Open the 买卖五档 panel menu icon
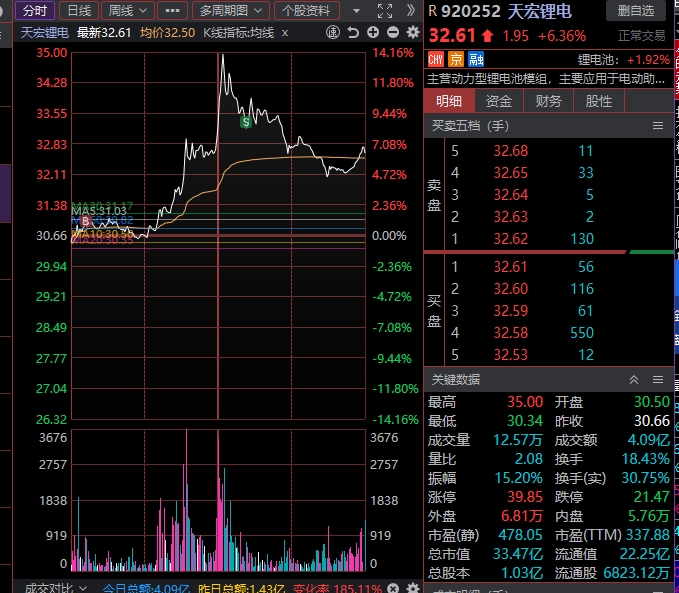This screenshot has width=679, height=593. pos(658,126)
